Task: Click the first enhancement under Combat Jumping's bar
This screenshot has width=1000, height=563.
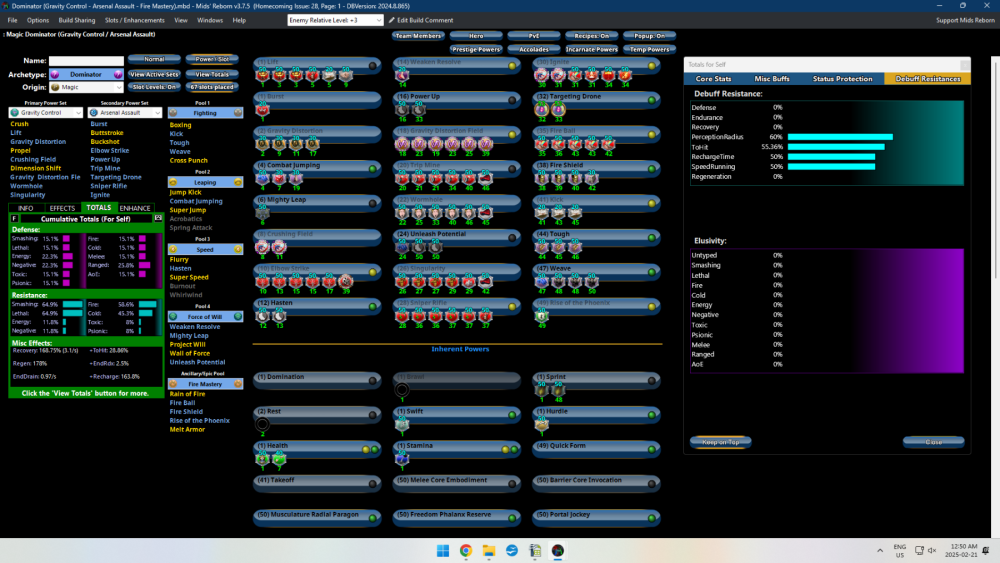Action: click(x=263, y=179)
